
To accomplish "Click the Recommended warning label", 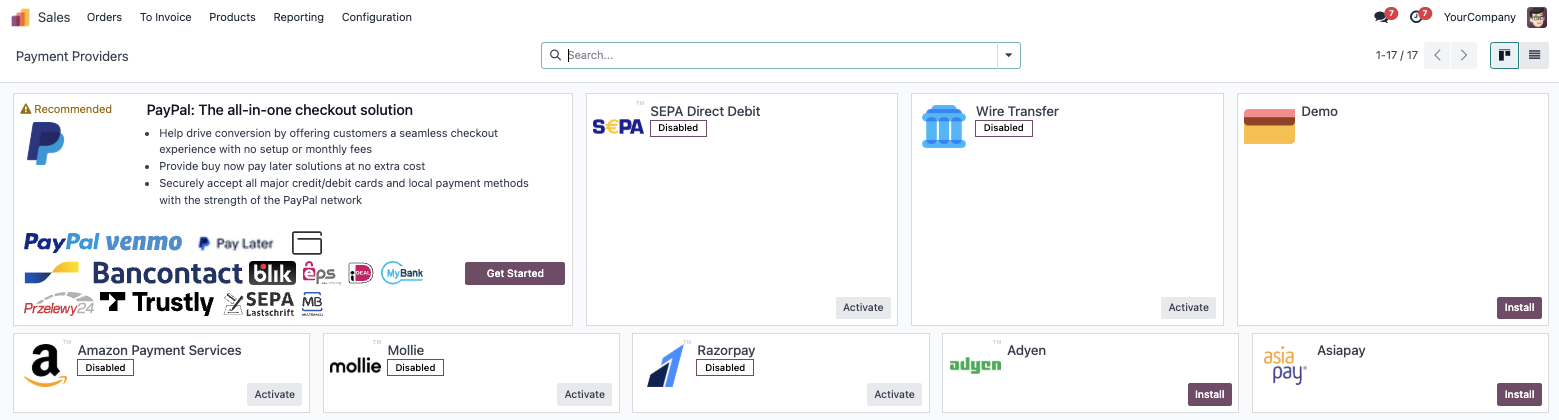I will click(66, 110).
